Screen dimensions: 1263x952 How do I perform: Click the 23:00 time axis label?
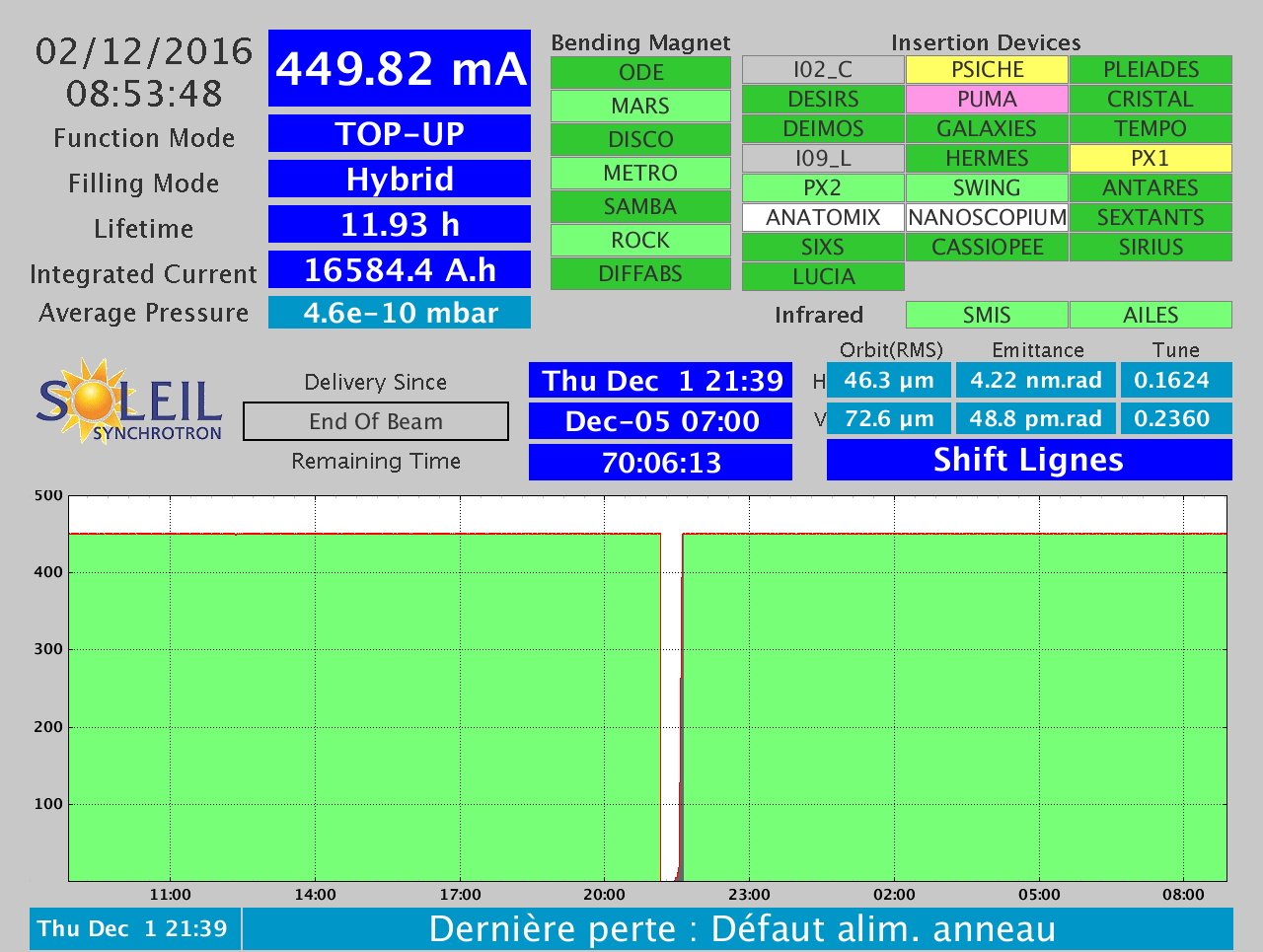[x=749, y=895]
